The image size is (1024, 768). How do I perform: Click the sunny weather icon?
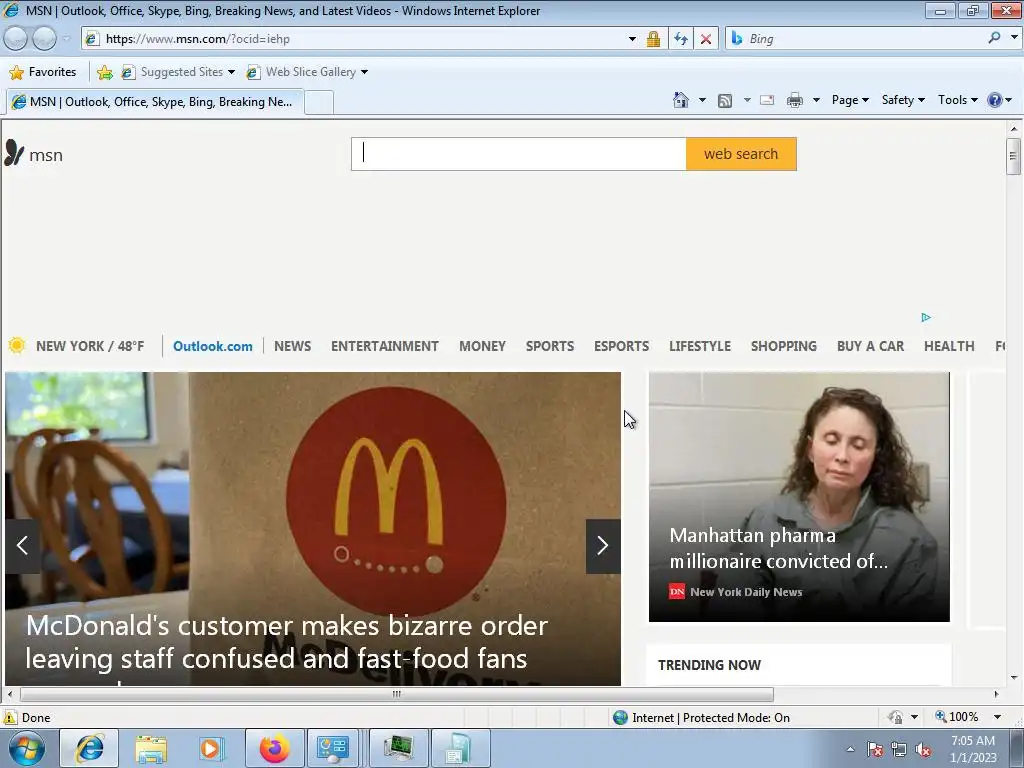click(17, 345)
